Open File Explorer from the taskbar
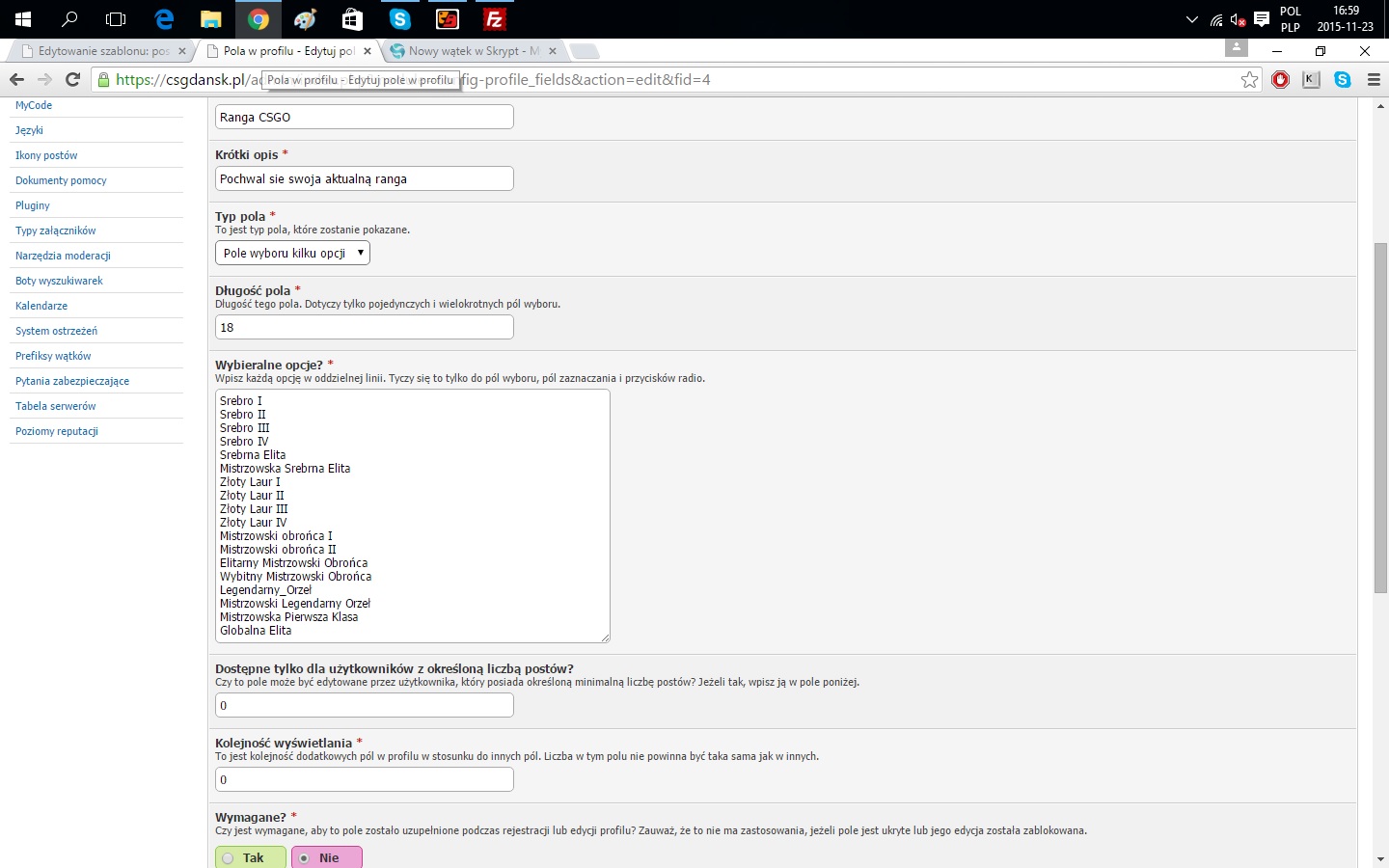The image size is (1389, 868). pos(210,19)
